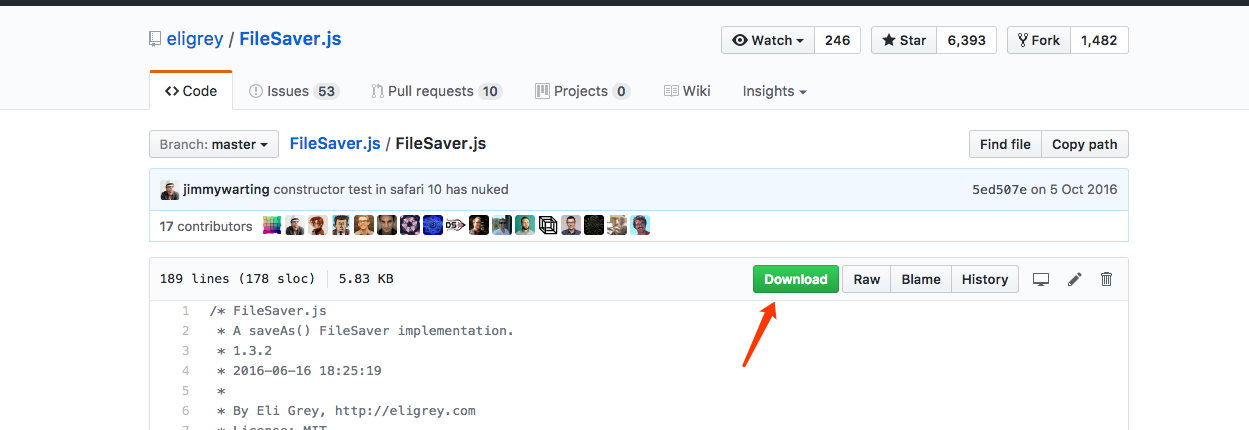Go to the Pull requests tab
Viewport: 1249px width, 430px height.
point(436,91)
